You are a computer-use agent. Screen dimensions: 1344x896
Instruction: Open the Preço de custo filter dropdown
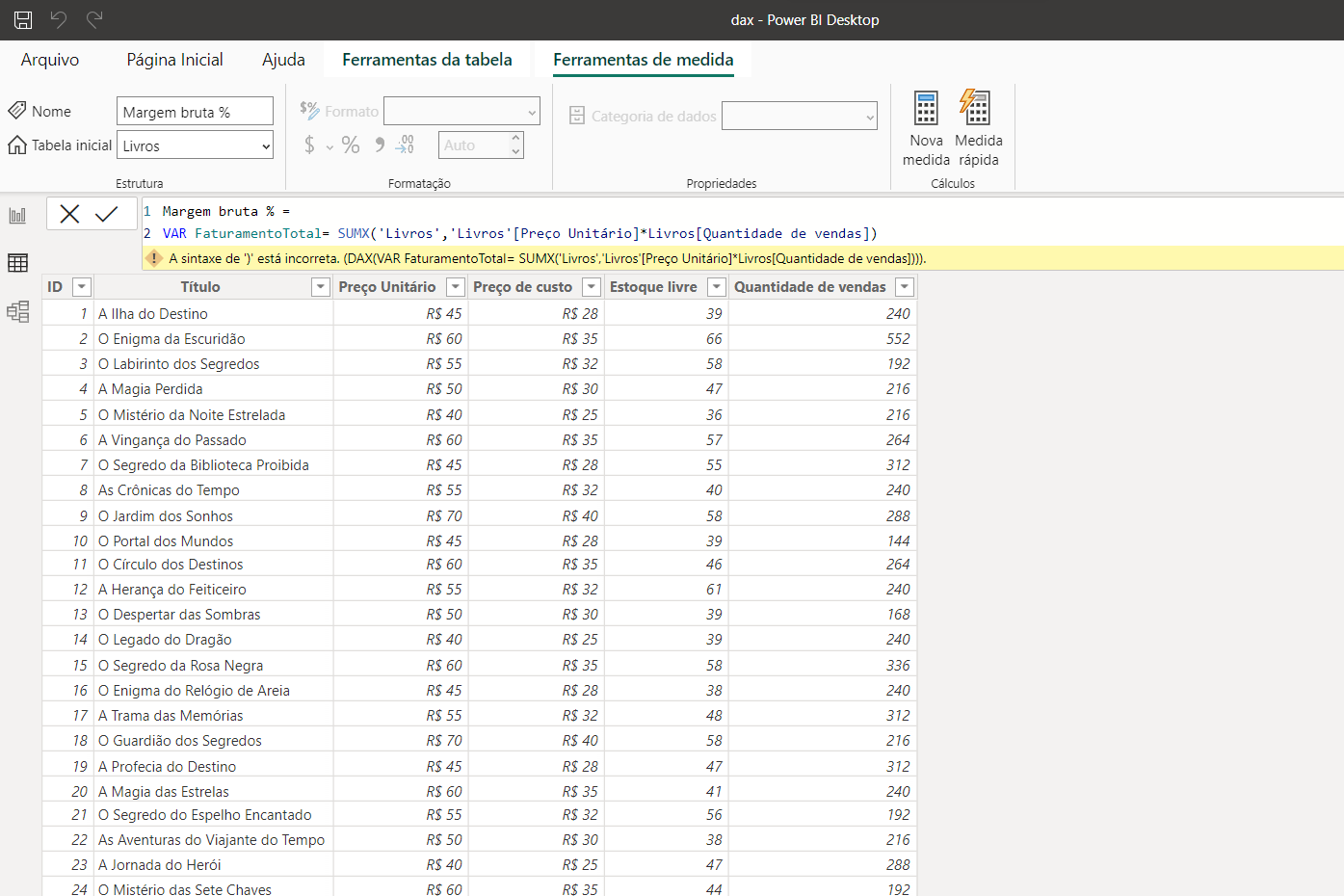click(x=592, y=287)
